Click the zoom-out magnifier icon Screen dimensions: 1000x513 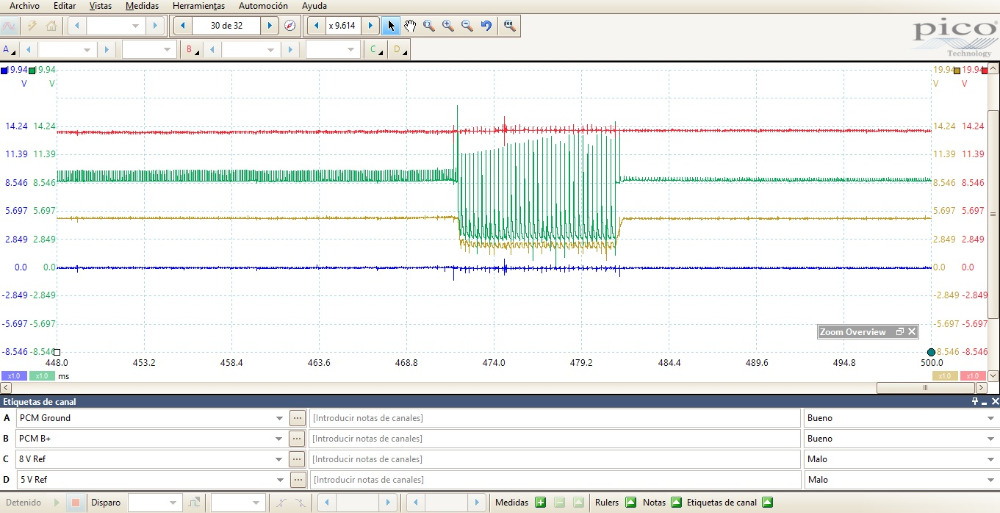tap(466, 25)
